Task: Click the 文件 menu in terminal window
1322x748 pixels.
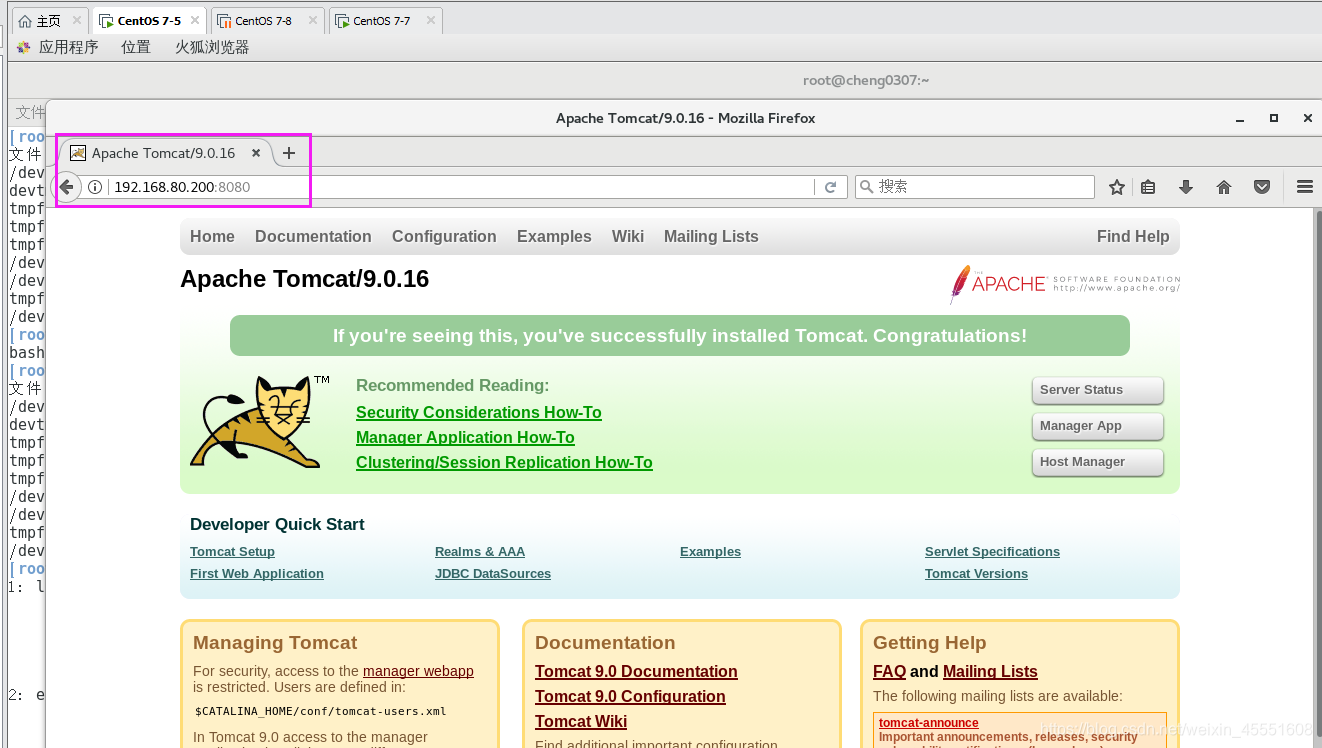Action: pyautogui.click(x=30, y=112)
